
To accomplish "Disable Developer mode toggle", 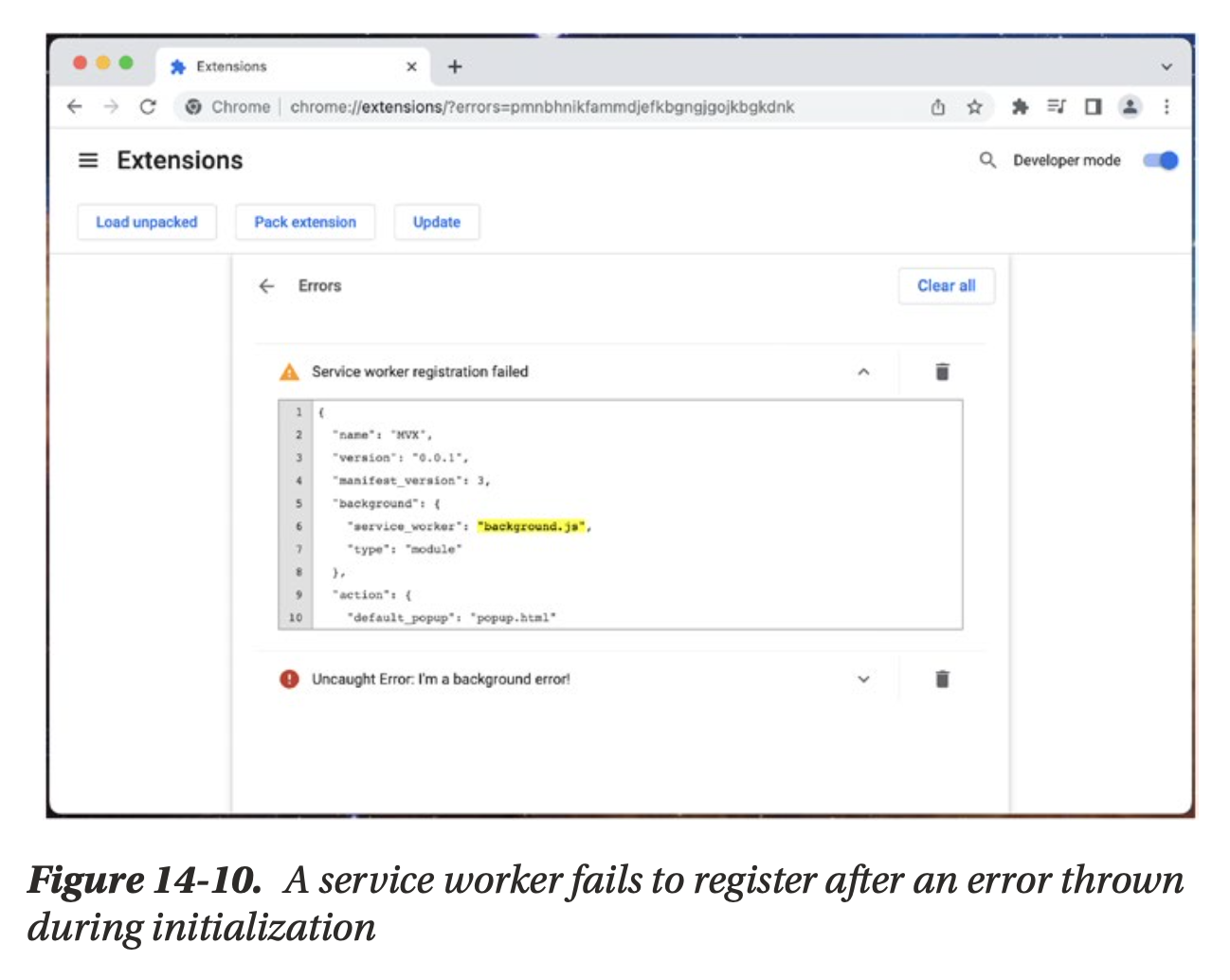I will (1160, 160).
